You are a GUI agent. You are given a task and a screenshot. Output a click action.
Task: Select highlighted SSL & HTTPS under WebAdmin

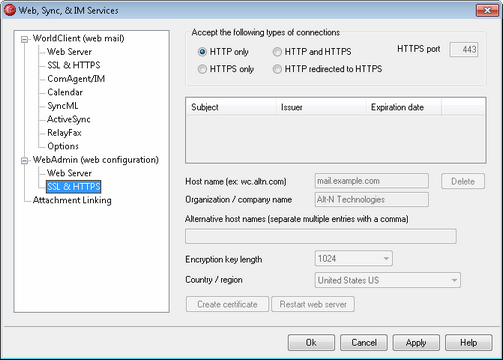(74, 187)
